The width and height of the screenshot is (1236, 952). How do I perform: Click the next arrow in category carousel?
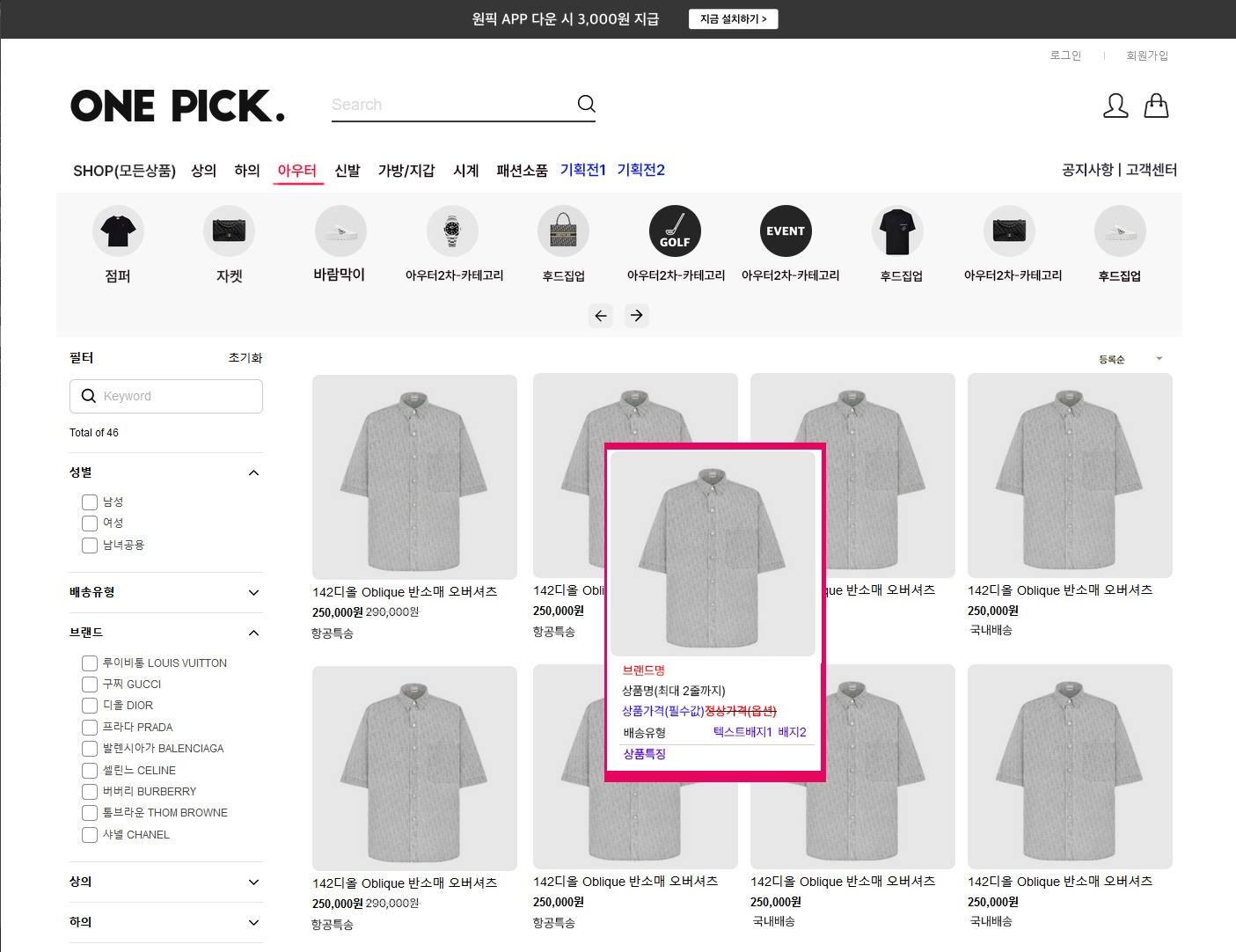pyautogui.click(x=637, y=315)
